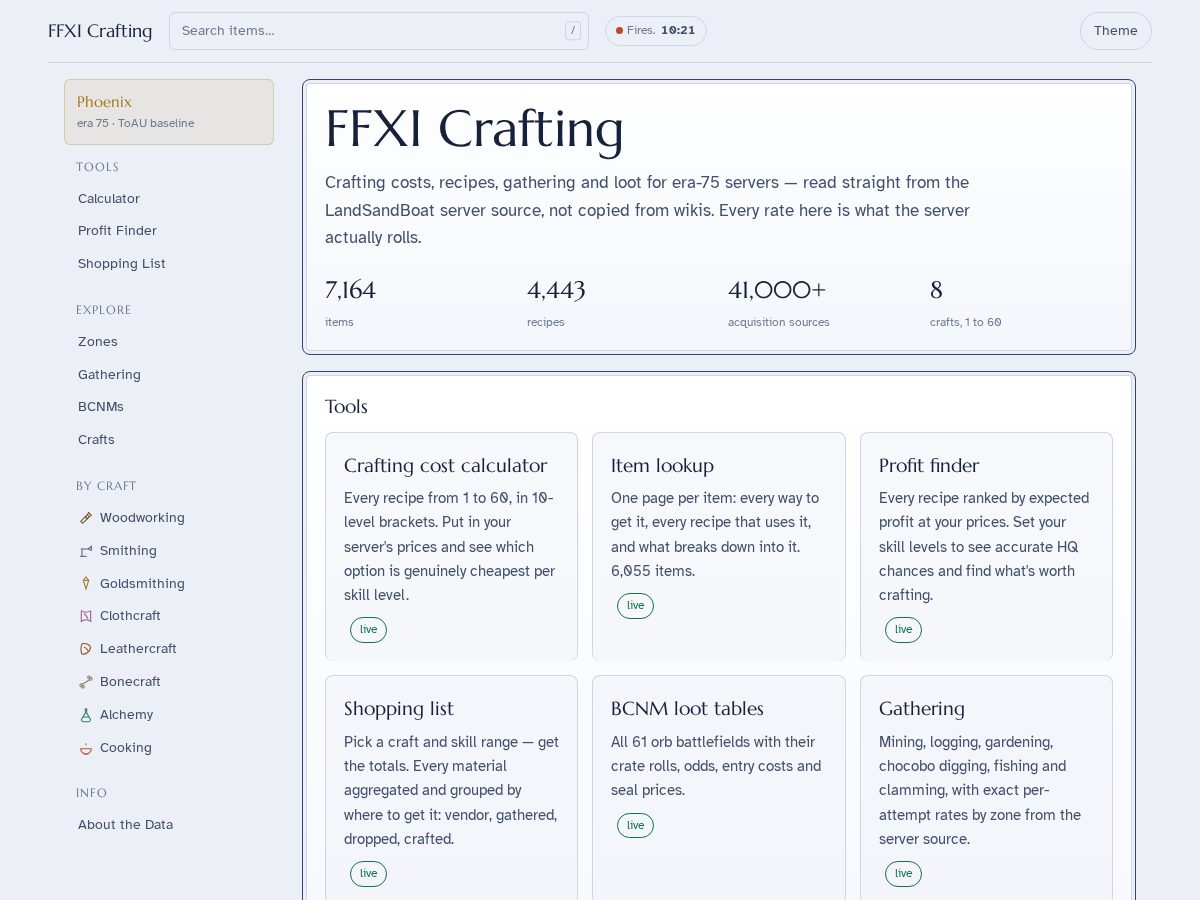Viewport: 1200px width, 900px height.
Task: Click the Search items input field
Action: pyautogui.click(x=379, y=31)
